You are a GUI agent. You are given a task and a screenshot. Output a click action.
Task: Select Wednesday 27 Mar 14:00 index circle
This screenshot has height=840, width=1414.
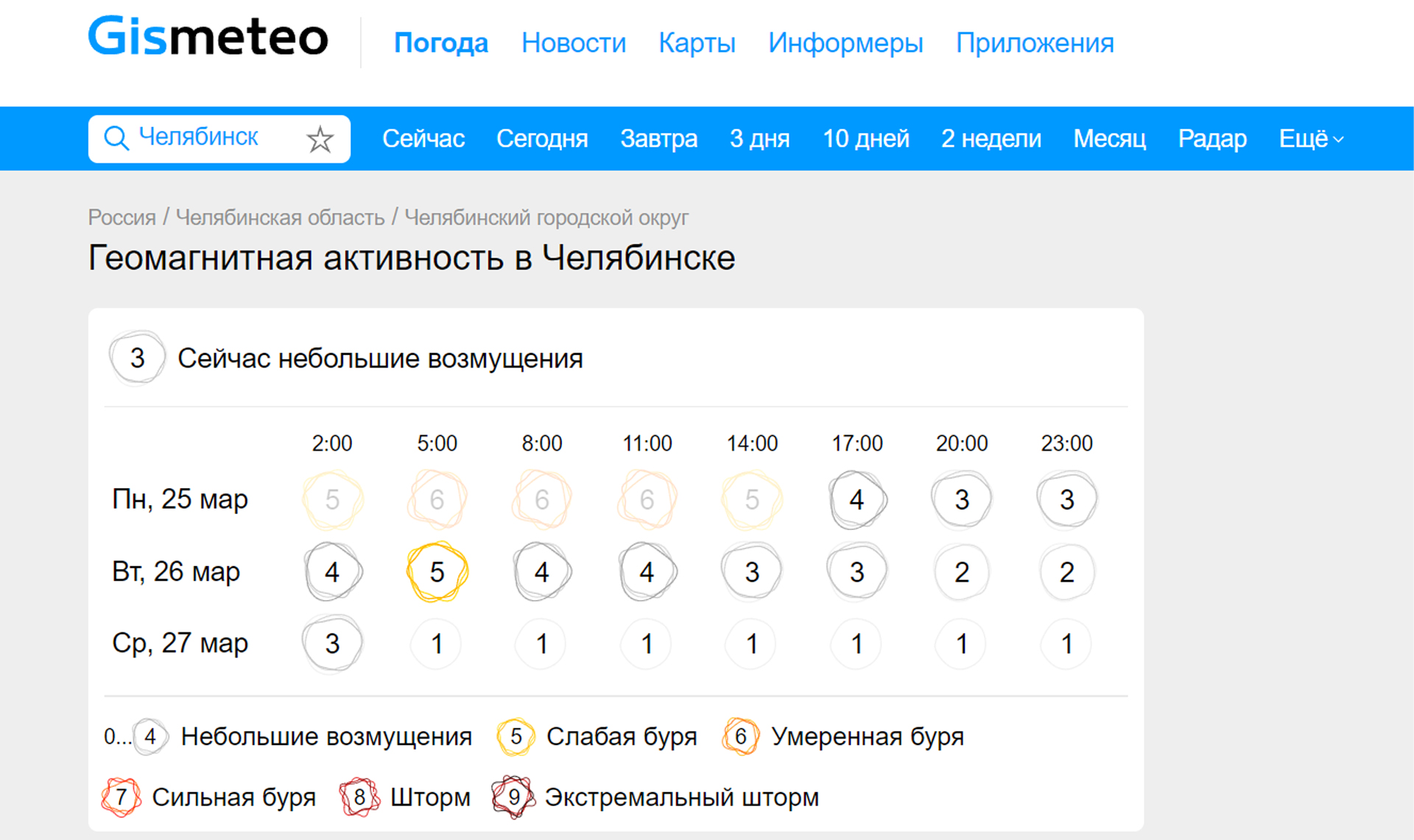point(752,644)
